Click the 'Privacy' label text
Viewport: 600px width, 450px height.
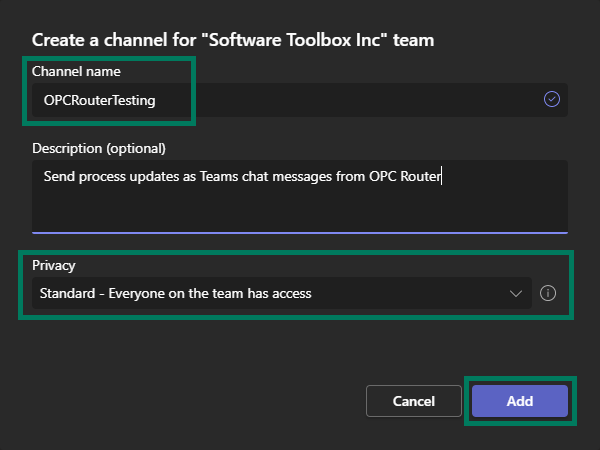pyautogui.click(x=54, y=266)
